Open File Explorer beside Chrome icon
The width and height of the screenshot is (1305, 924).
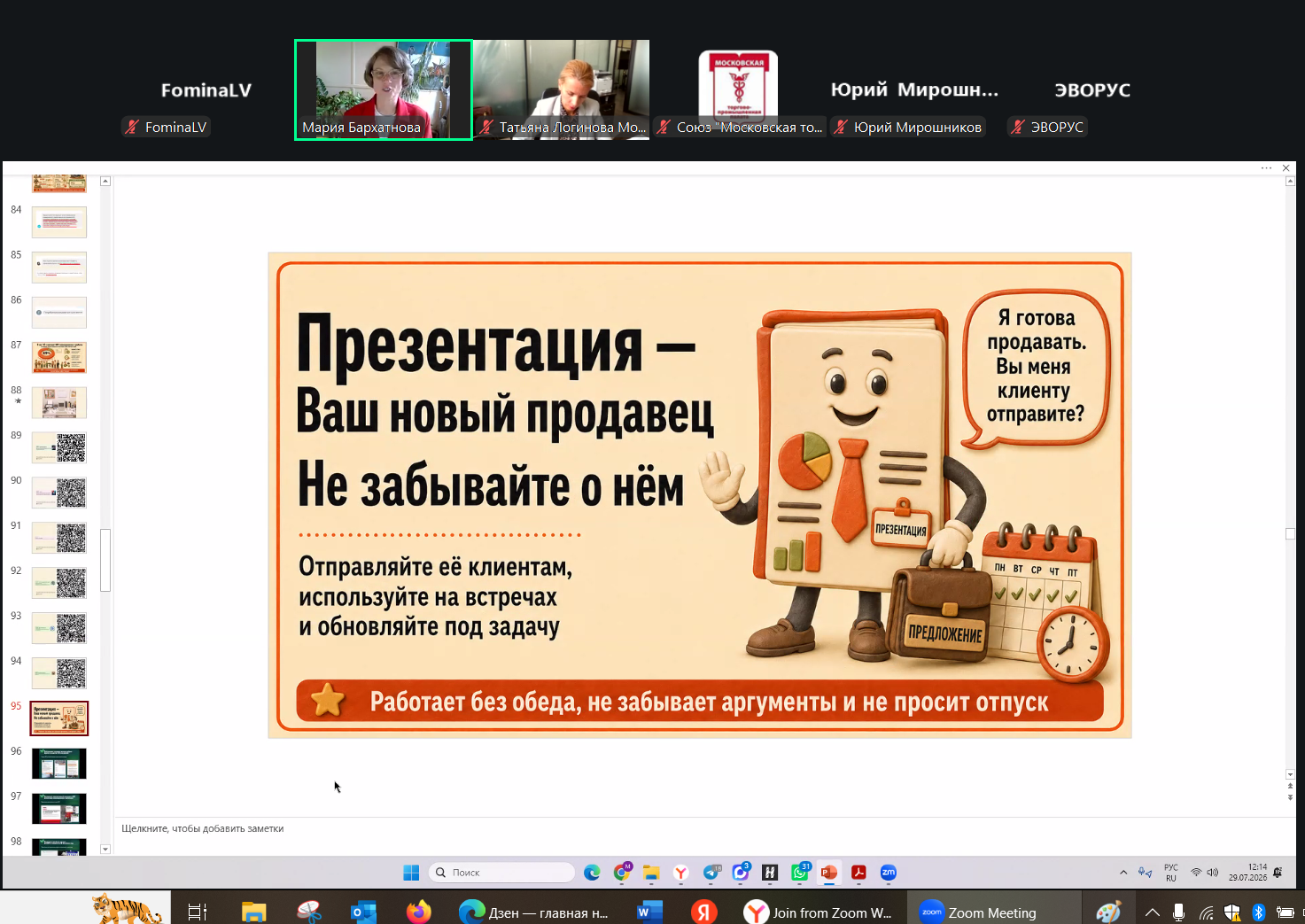[651, 873]
